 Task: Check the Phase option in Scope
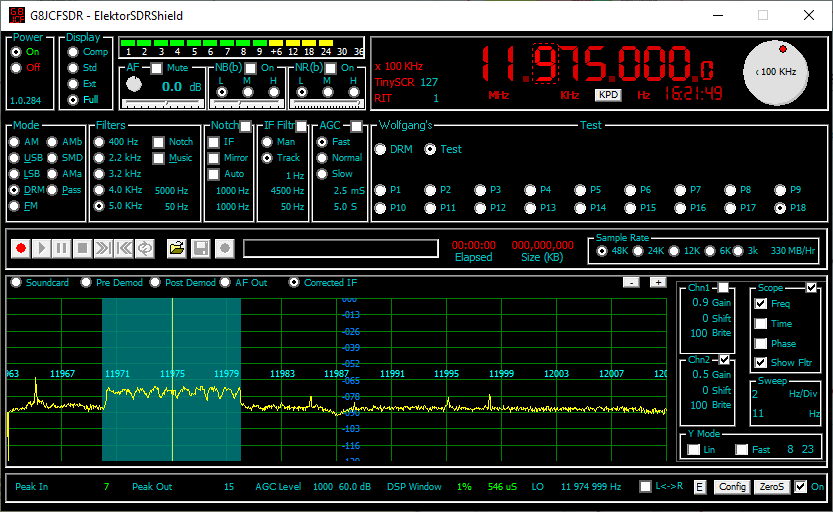(761, 343)
